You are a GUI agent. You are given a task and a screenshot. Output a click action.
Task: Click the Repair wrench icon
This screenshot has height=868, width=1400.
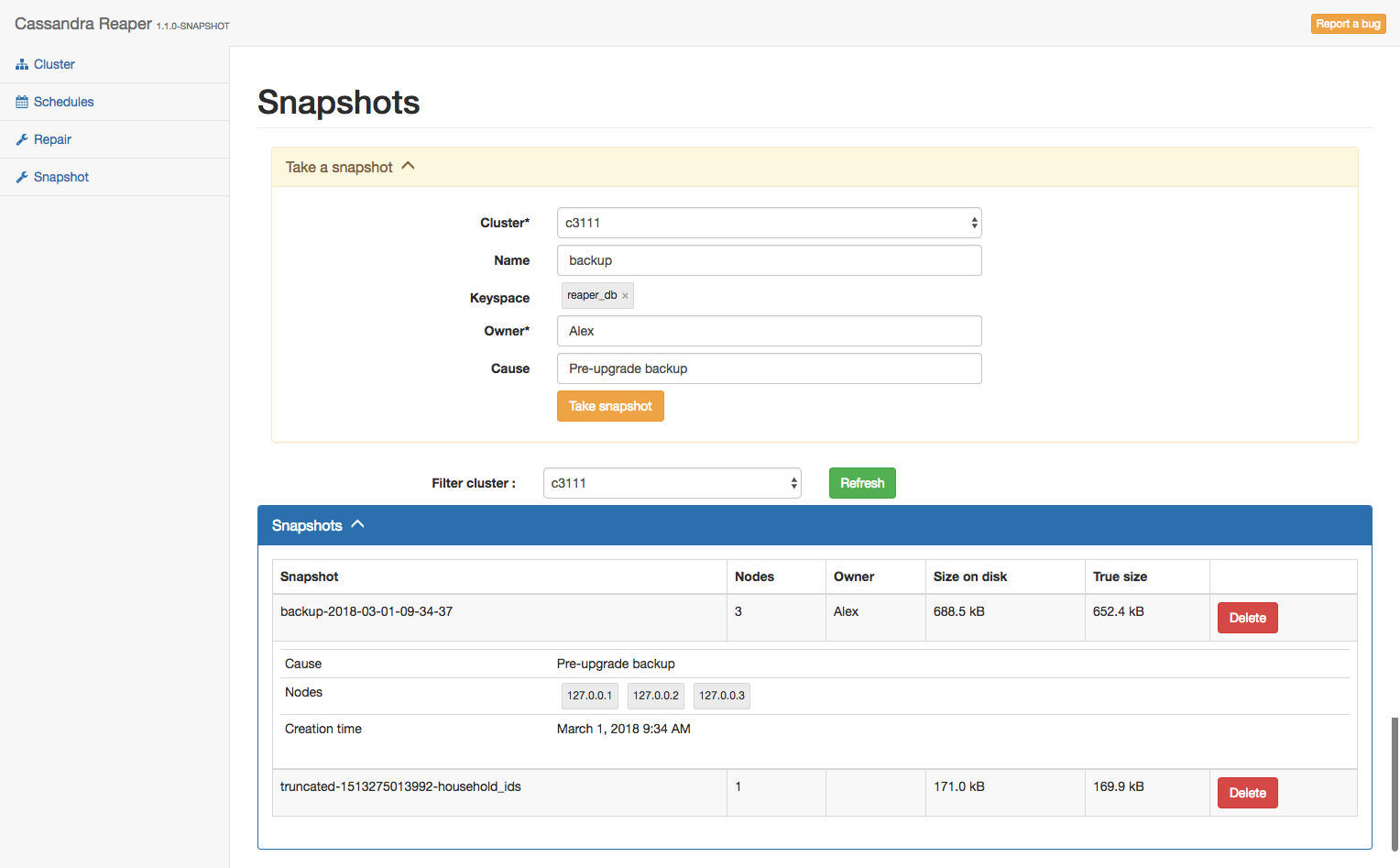coord(22,140)
